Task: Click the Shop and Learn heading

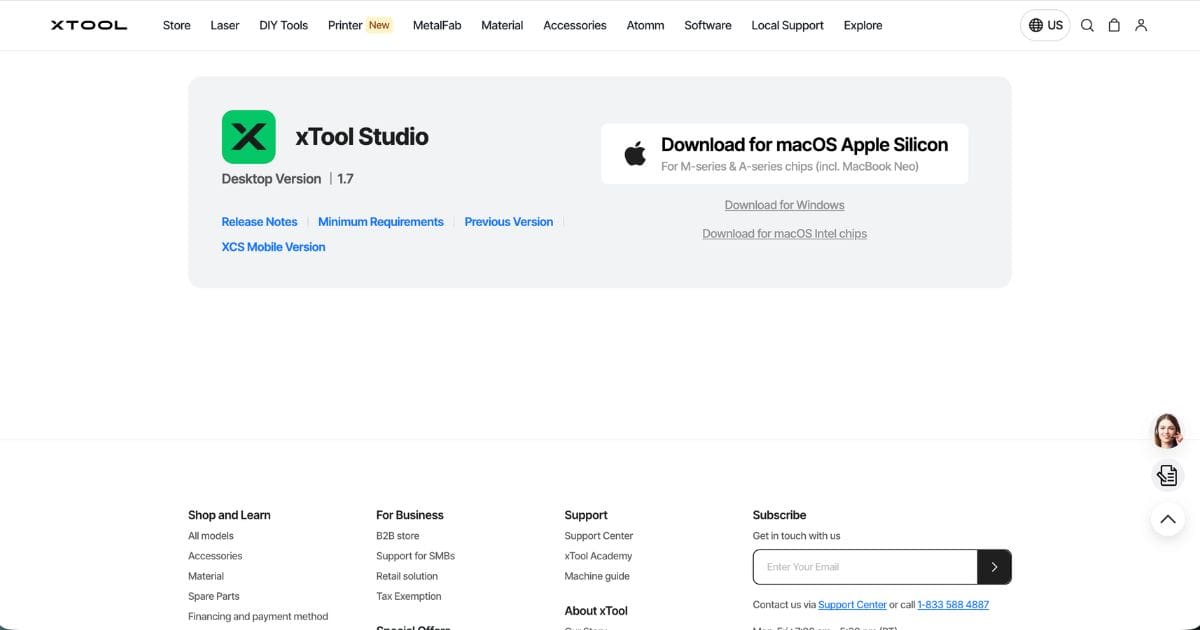Action: point(229,515)
